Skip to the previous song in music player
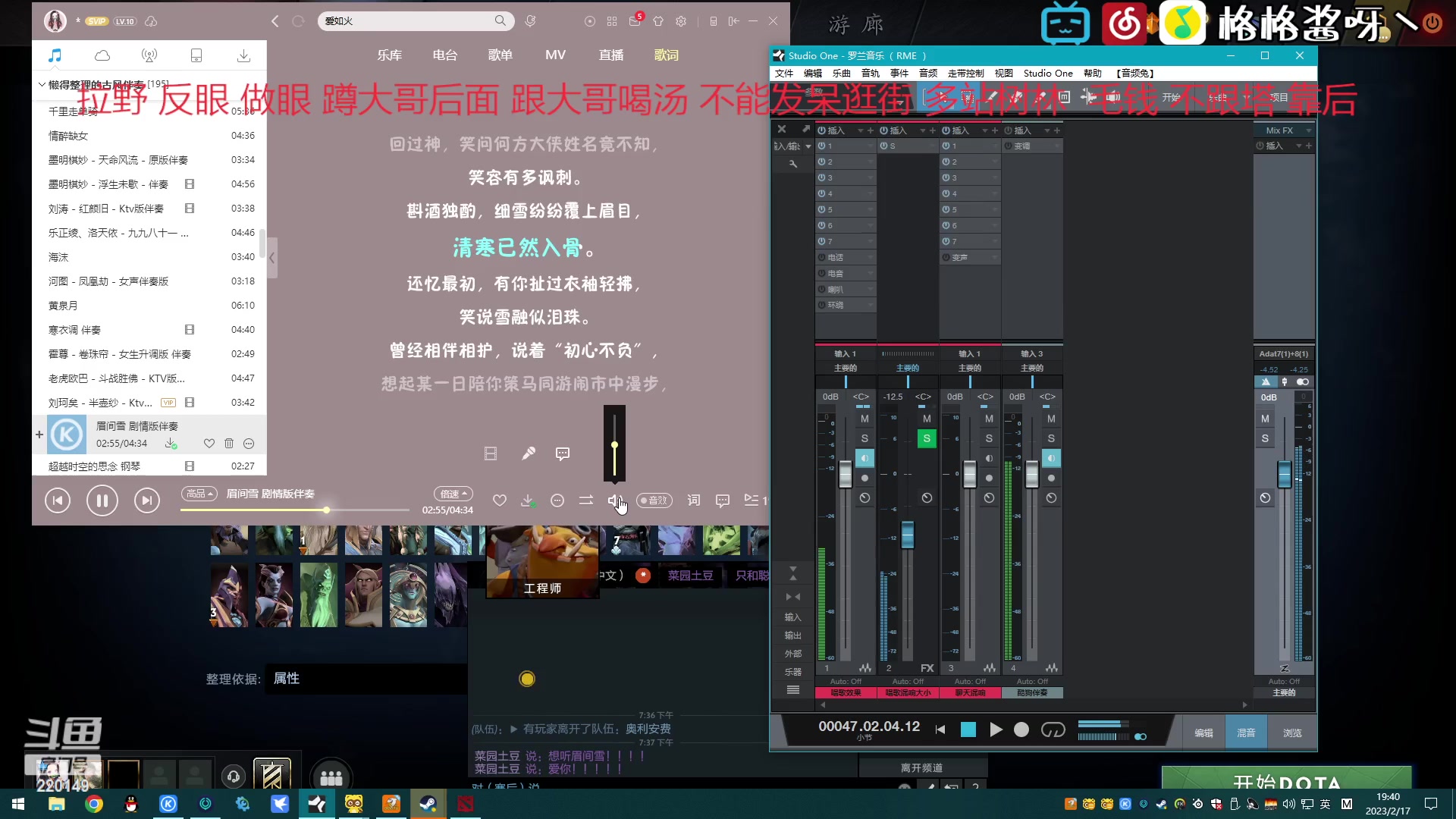This screenshot has height=819, width=1456. click(x=58, y=500)
